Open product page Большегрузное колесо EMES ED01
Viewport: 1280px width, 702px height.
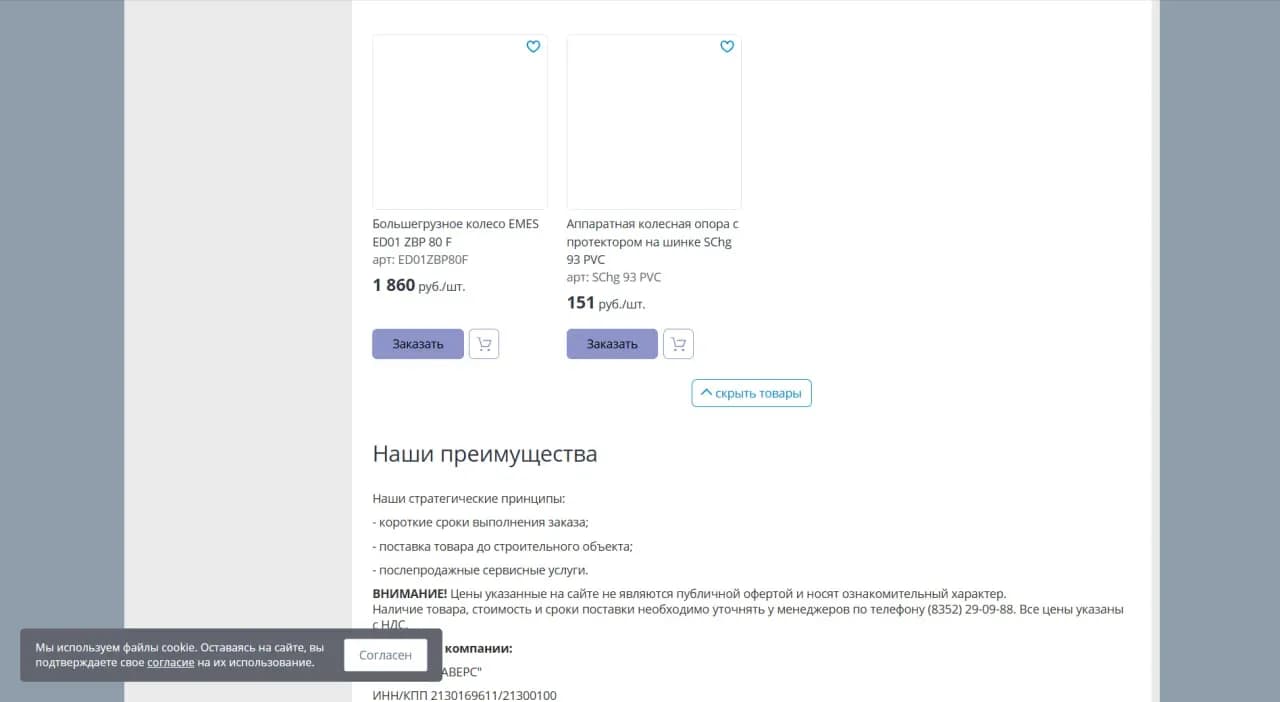coord(456,232)
